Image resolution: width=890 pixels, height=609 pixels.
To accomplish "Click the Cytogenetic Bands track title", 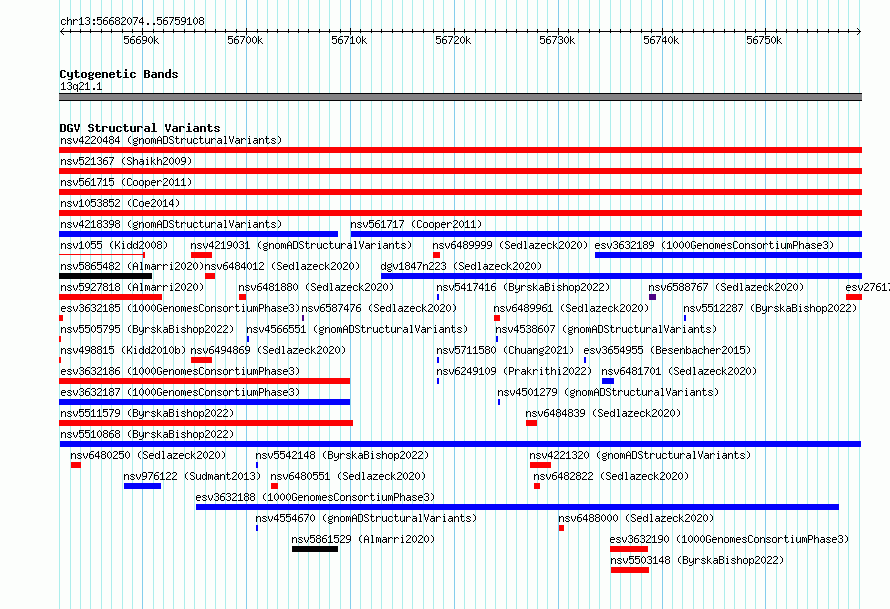I will 119,74.
